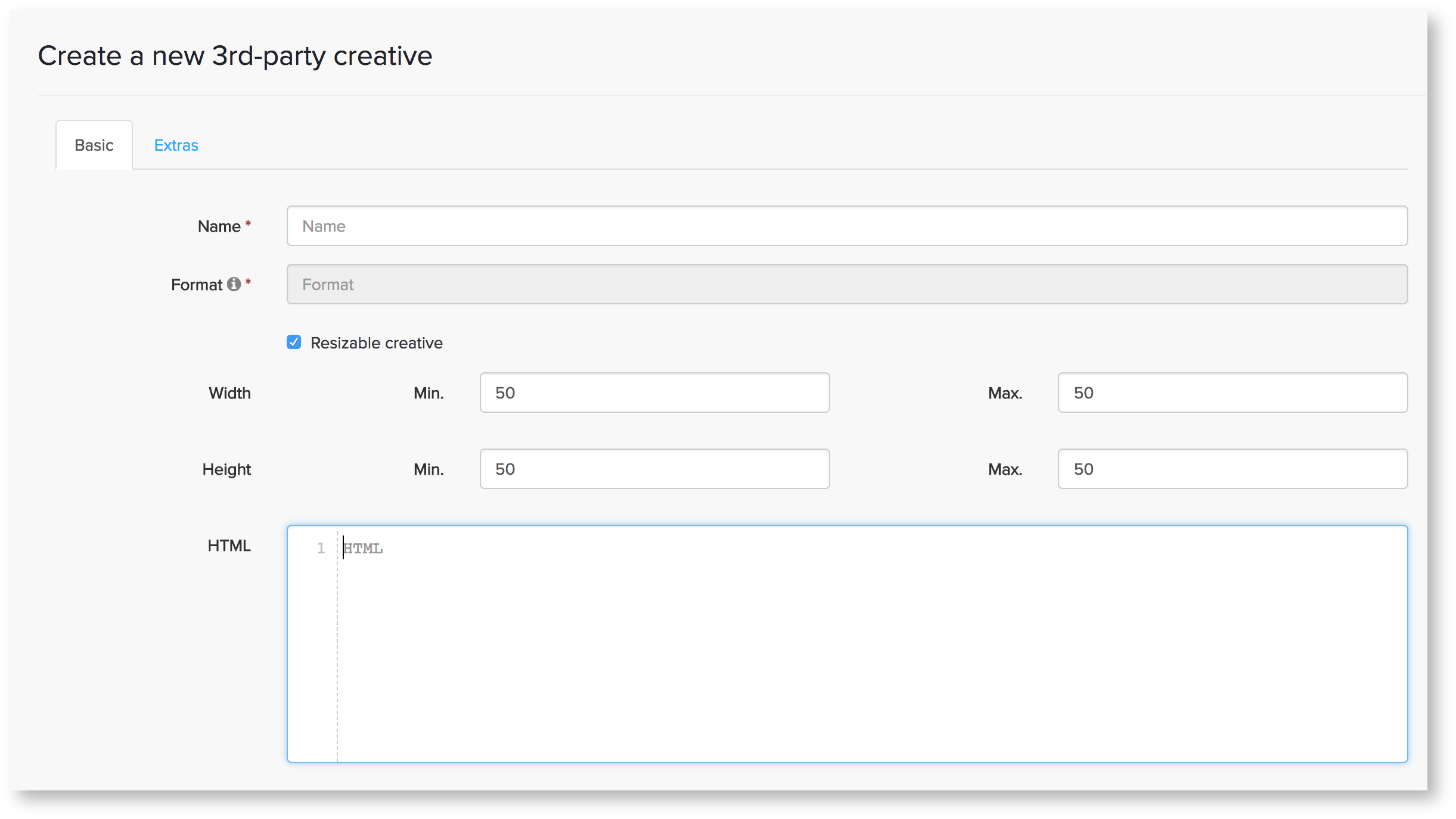Image resolution: width=1456 pixels, height=819 pixels.
Task: Uncheck the Resizable creative checkbox
Action: click(x=294, y=342)
